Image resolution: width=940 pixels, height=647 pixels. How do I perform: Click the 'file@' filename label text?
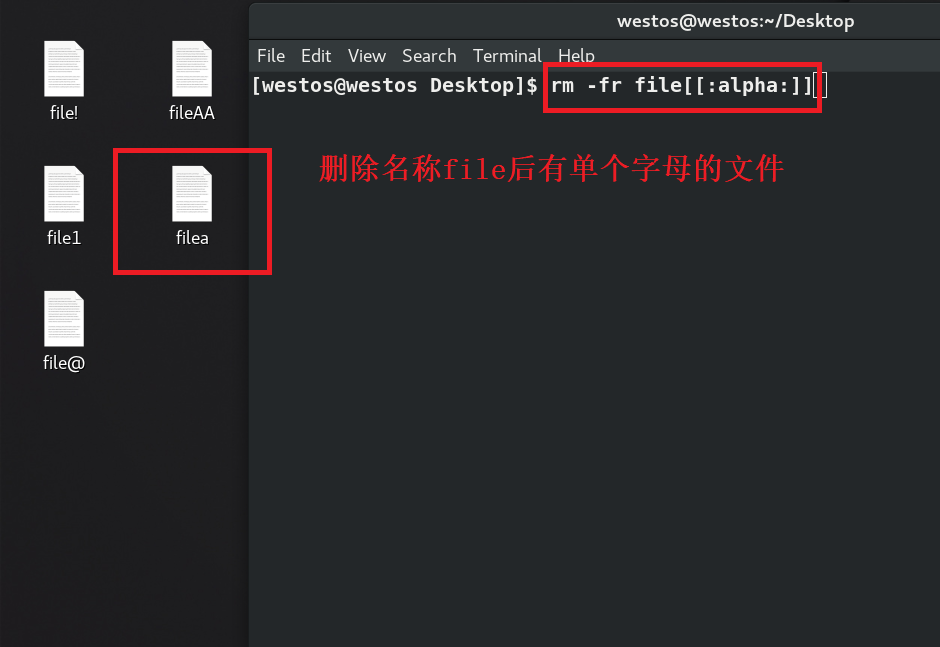(x=64, y=363)
